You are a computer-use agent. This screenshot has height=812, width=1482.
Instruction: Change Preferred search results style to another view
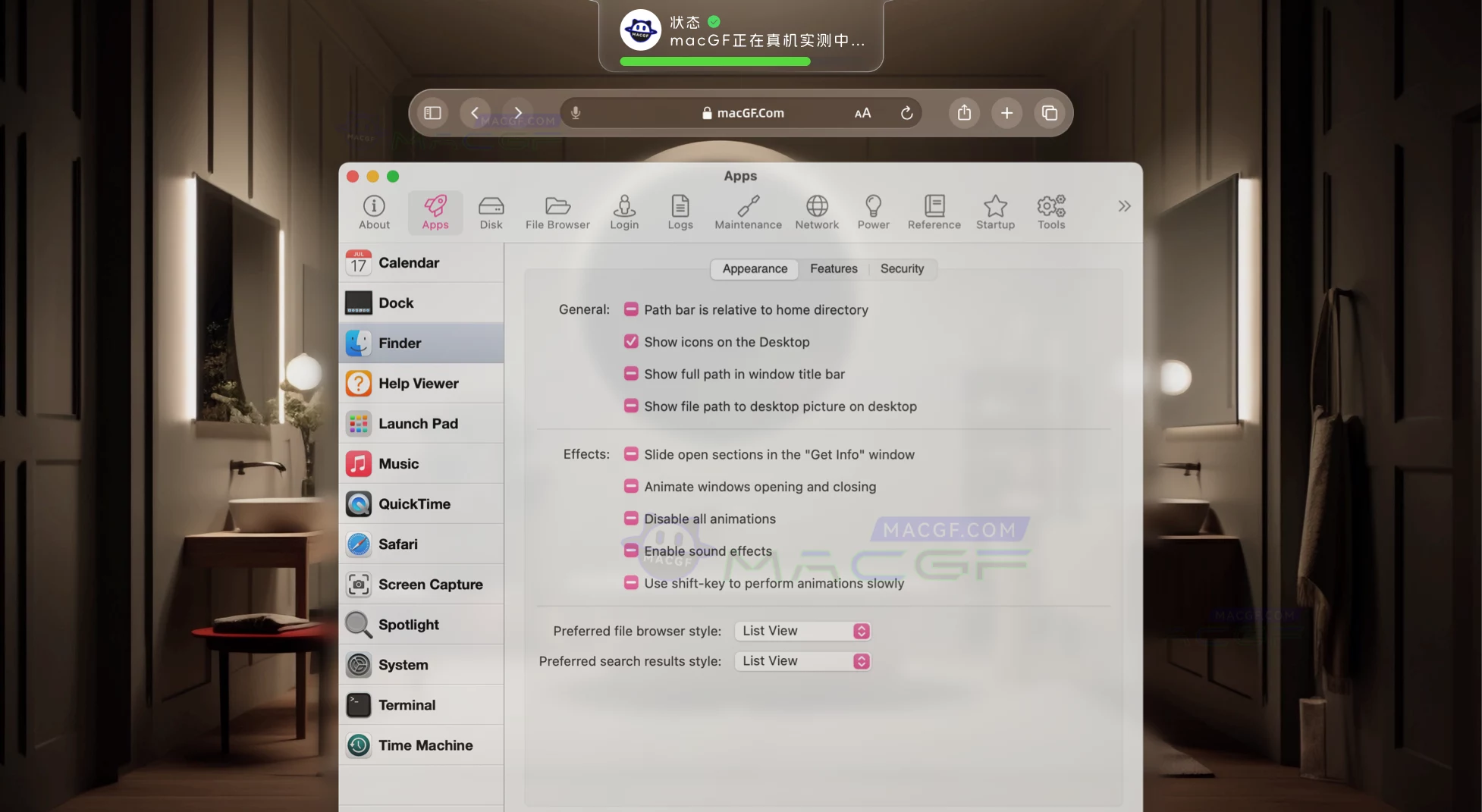pos(802,660)
